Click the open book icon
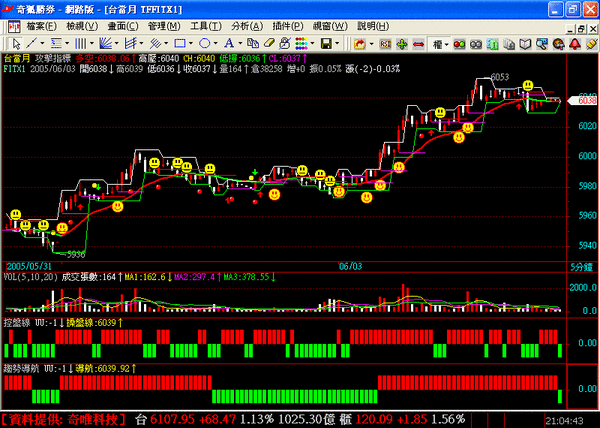Viewport: 600px width, 428px height. coord(525,44)
